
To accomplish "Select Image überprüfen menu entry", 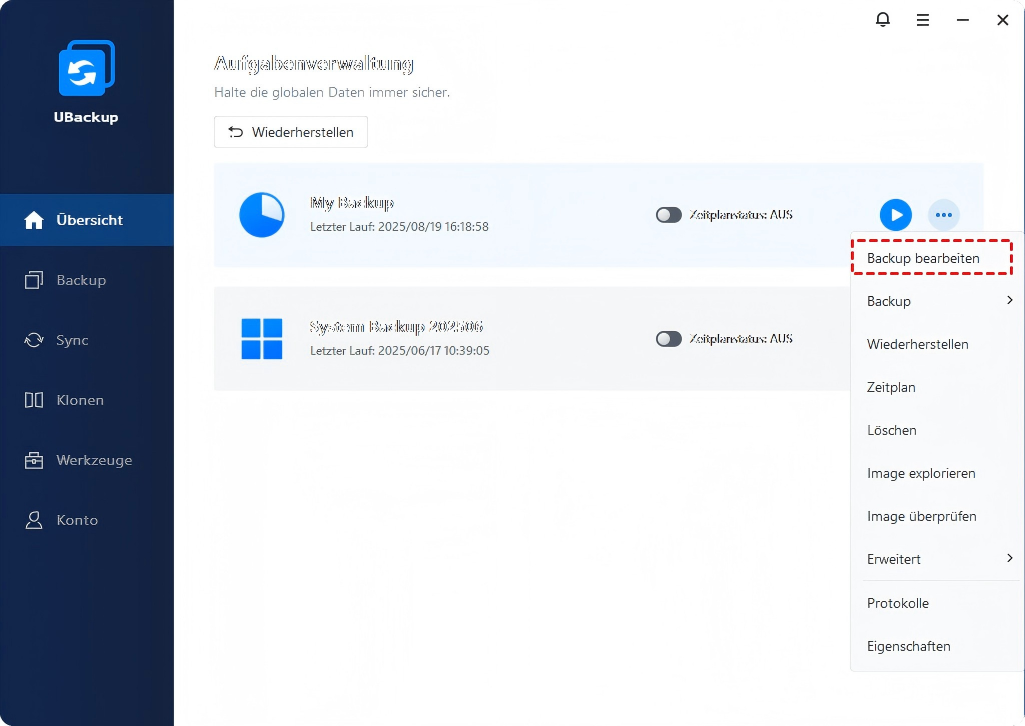I will tap(921, 516).
